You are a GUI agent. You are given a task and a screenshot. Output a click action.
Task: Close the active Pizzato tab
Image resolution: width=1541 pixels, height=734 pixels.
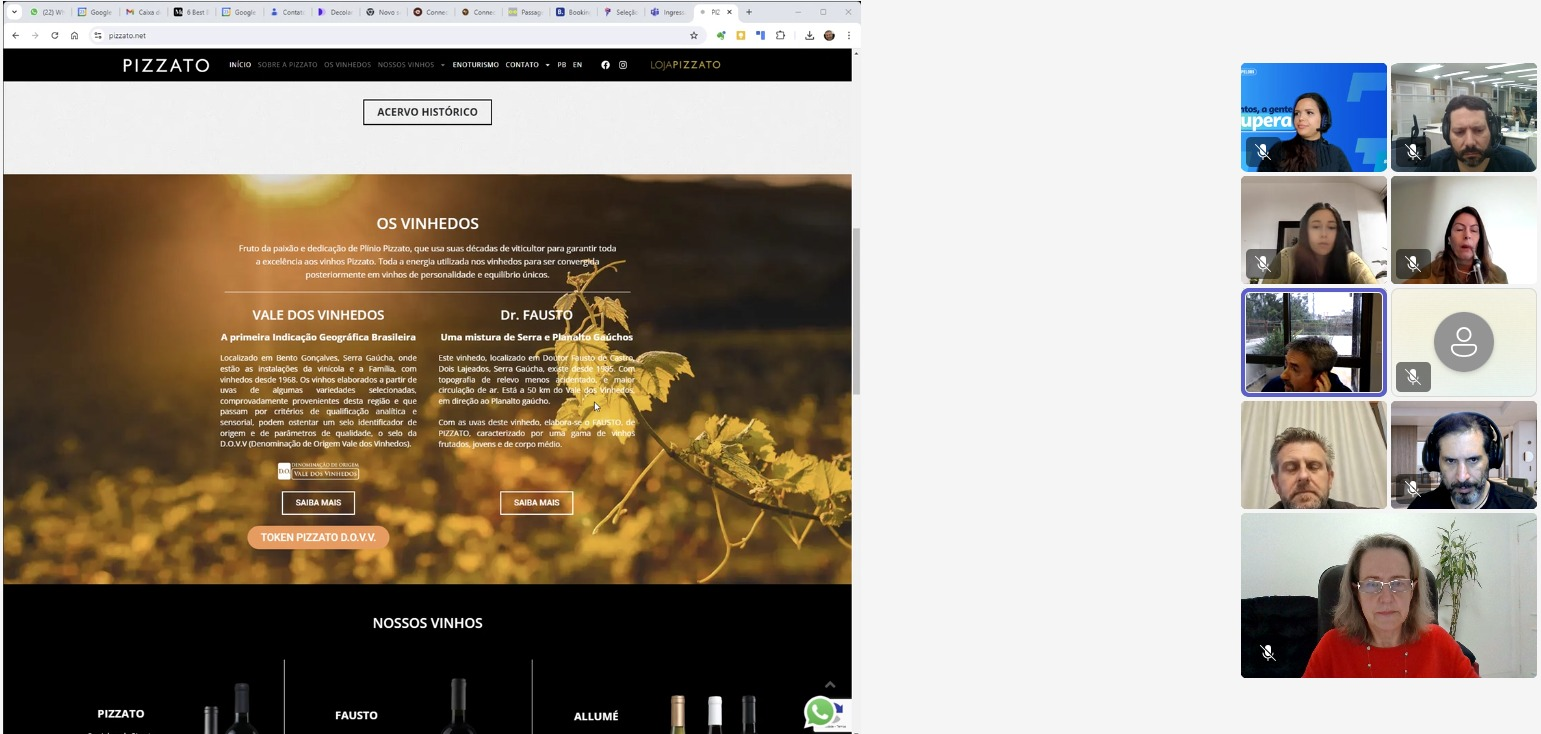pos(729,12)
